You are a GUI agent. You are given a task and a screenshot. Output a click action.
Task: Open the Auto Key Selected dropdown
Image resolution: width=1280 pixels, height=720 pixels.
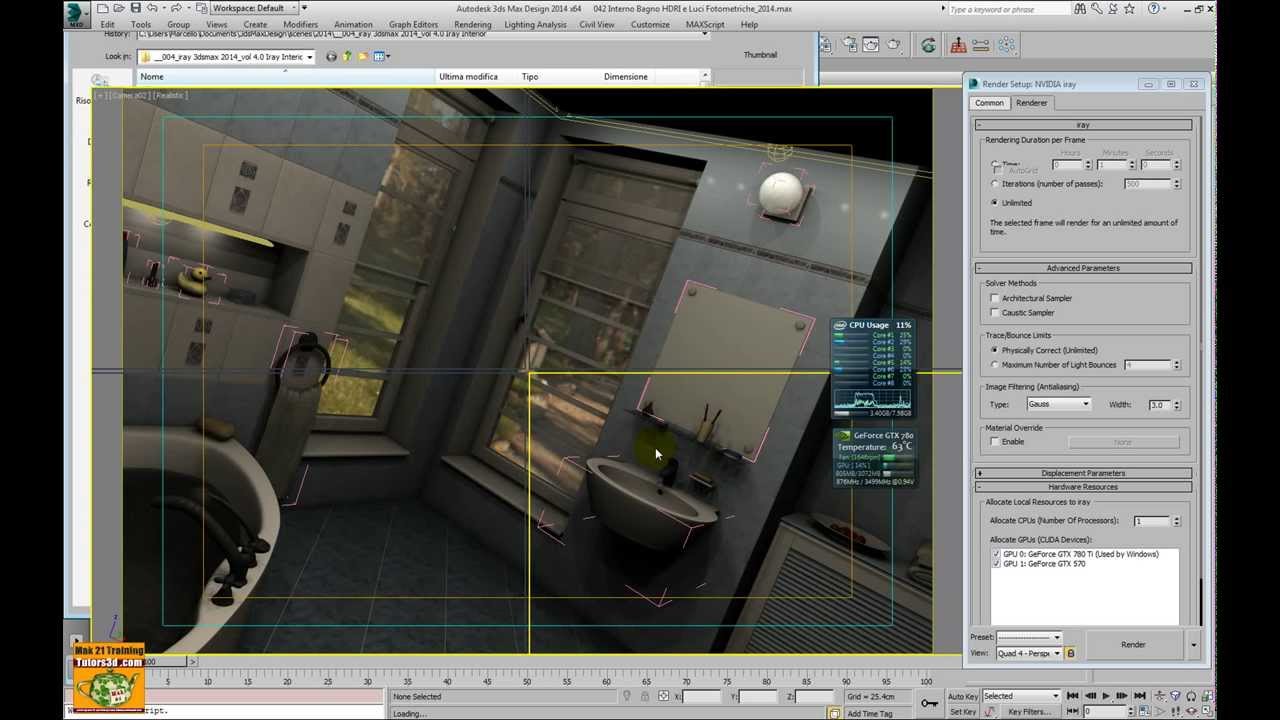pos(1021,696)
